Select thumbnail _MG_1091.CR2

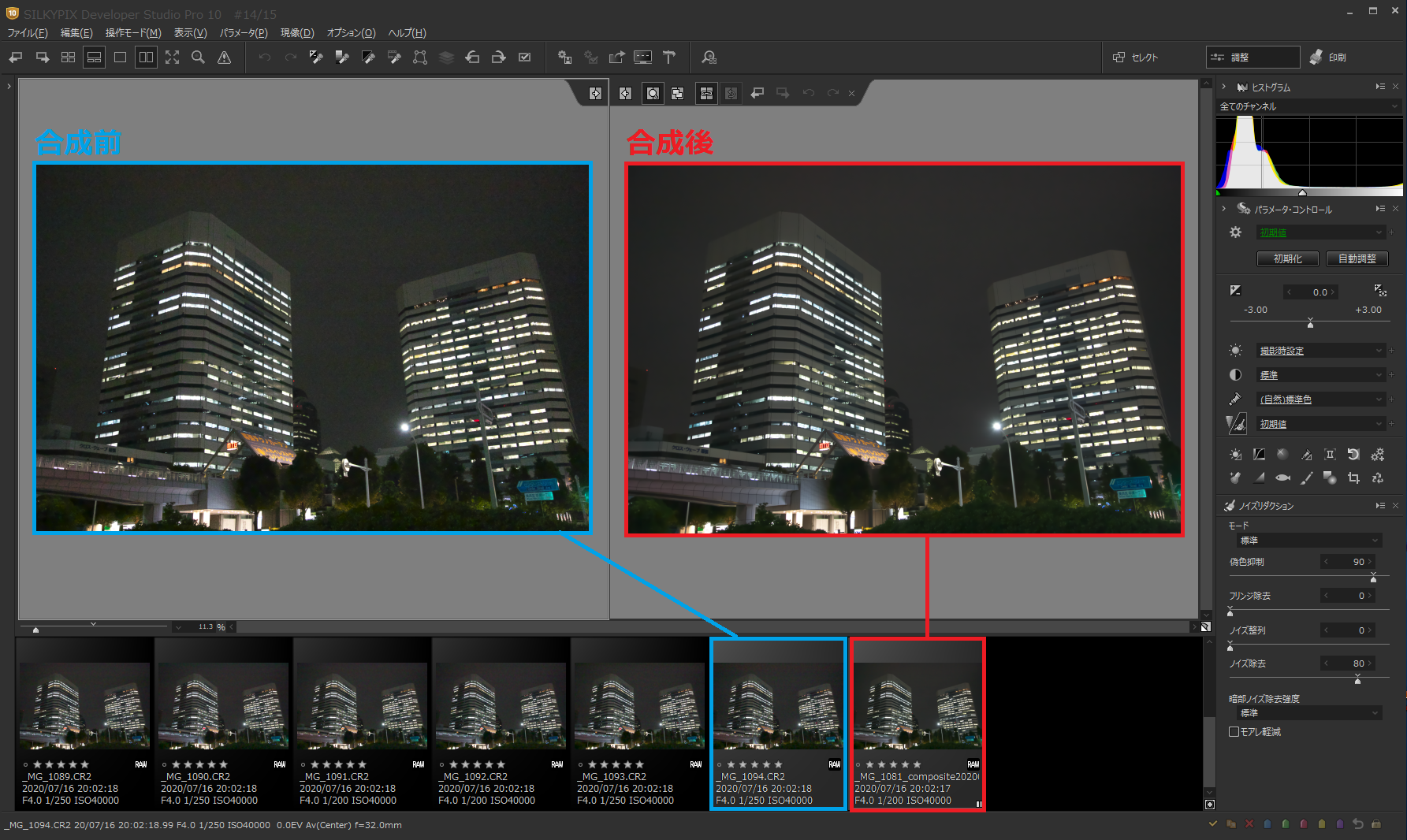click(x=362, y=723)
